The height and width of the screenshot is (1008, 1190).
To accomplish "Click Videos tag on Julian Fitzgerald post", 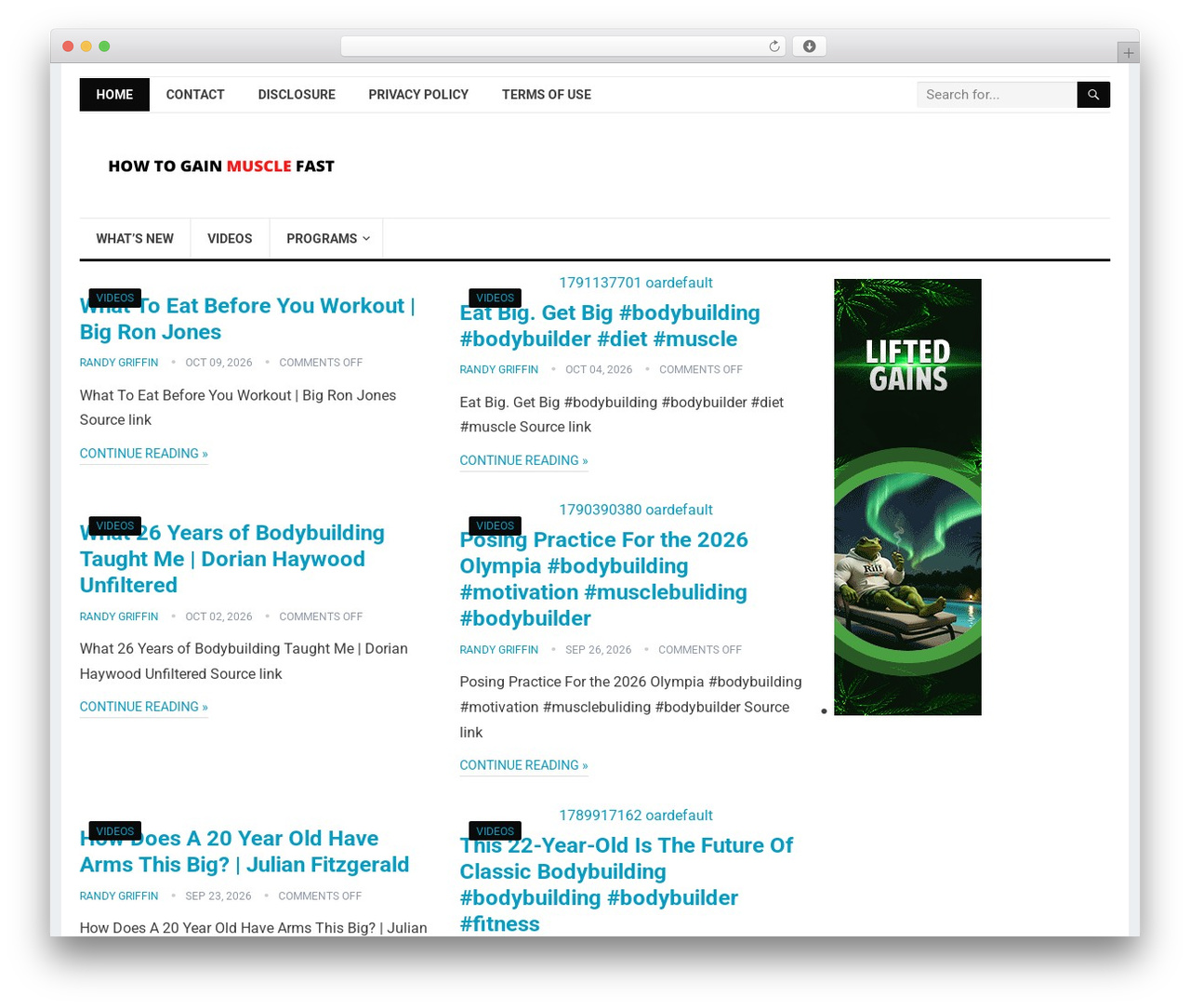I will click(115, 831).
